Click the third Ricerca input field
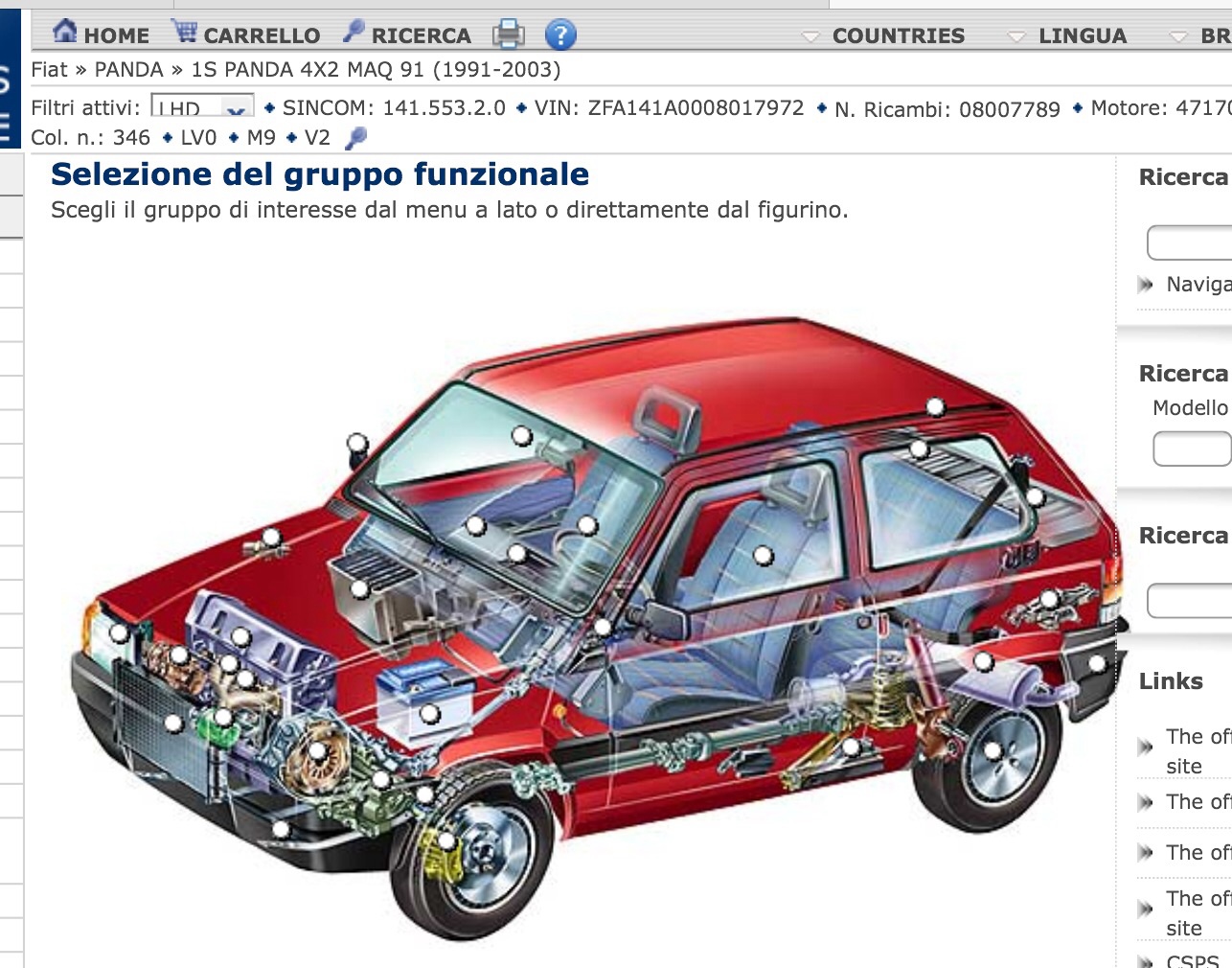This screenshot has height=968, width=1232. tap(1189, 601)
